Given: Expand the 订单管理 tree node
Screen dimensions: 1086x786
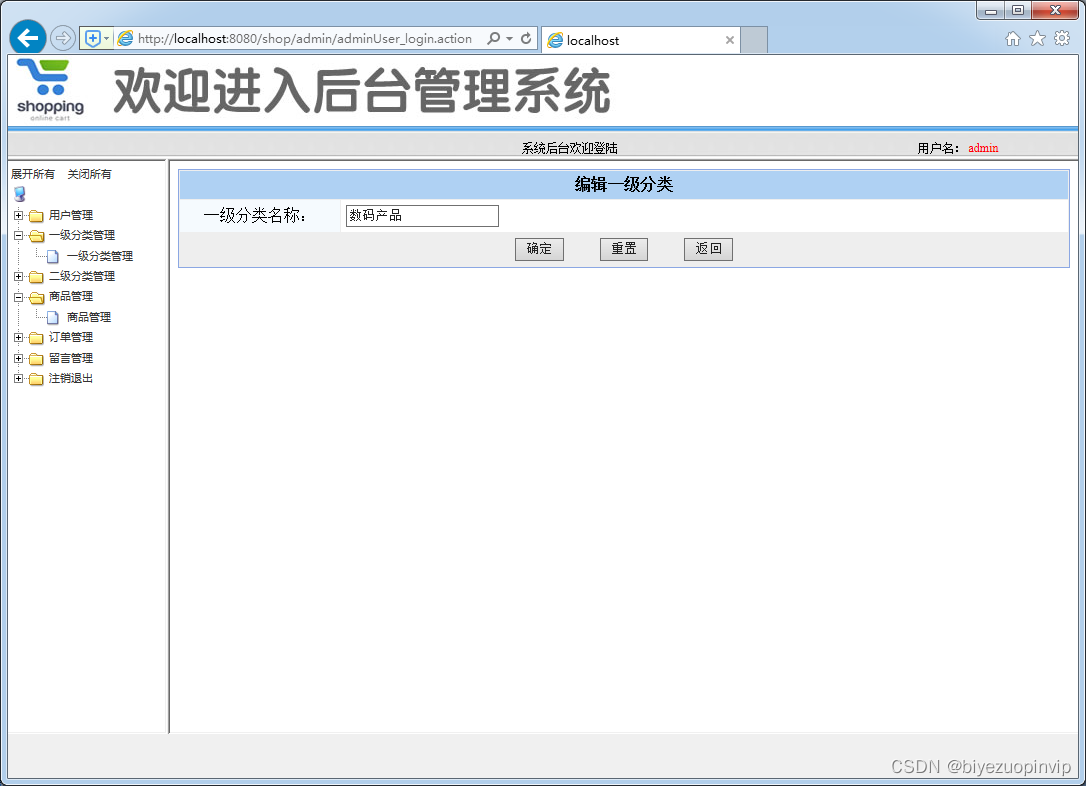Looking at the screenshot, I should (x=19, y=338).
